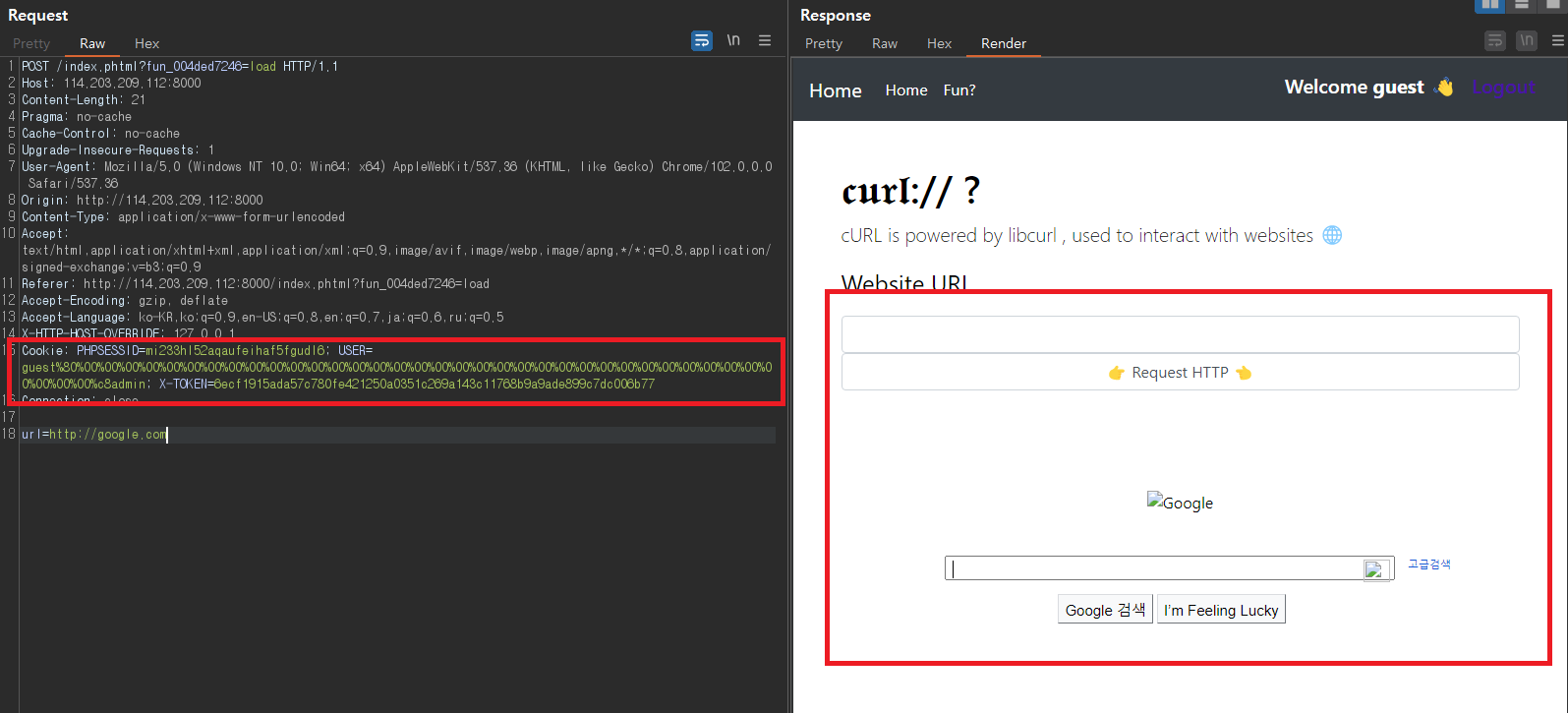Screen dimensions: 1568x713
Task: Toggle word wrap in the Request panel
Action: coord(702,40)
